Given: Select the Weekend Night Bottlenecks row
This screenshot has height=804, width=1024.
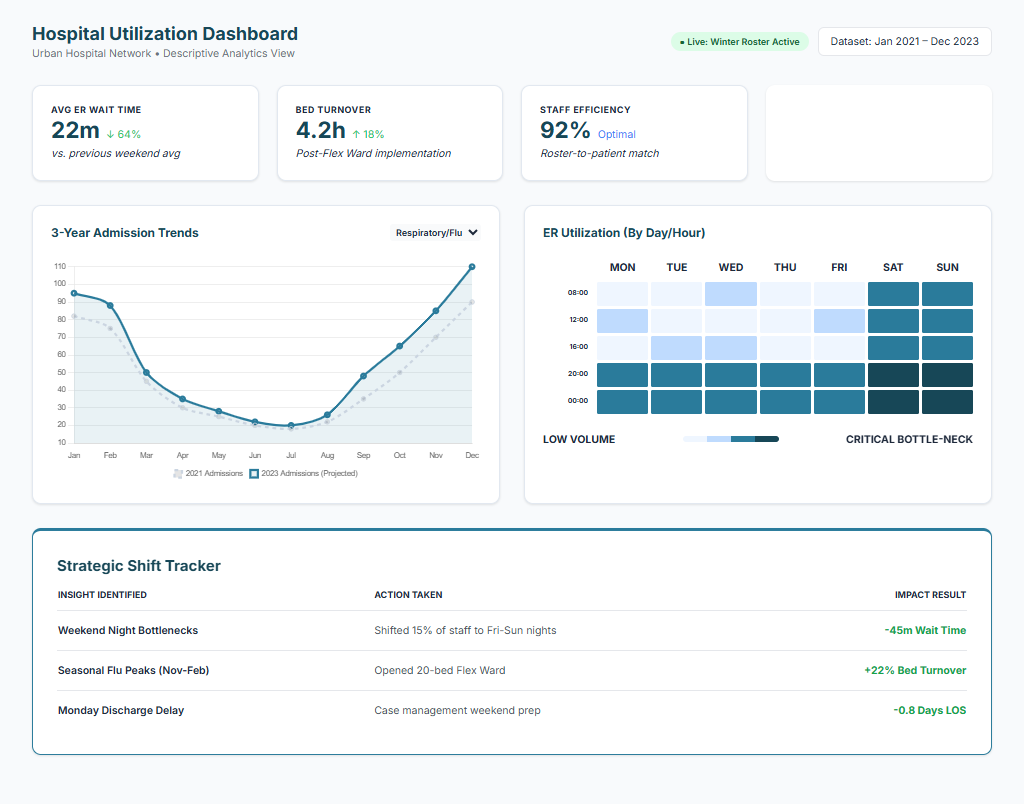Looking at the screenshot, I should pyautogui.click(x=511, y=631).
